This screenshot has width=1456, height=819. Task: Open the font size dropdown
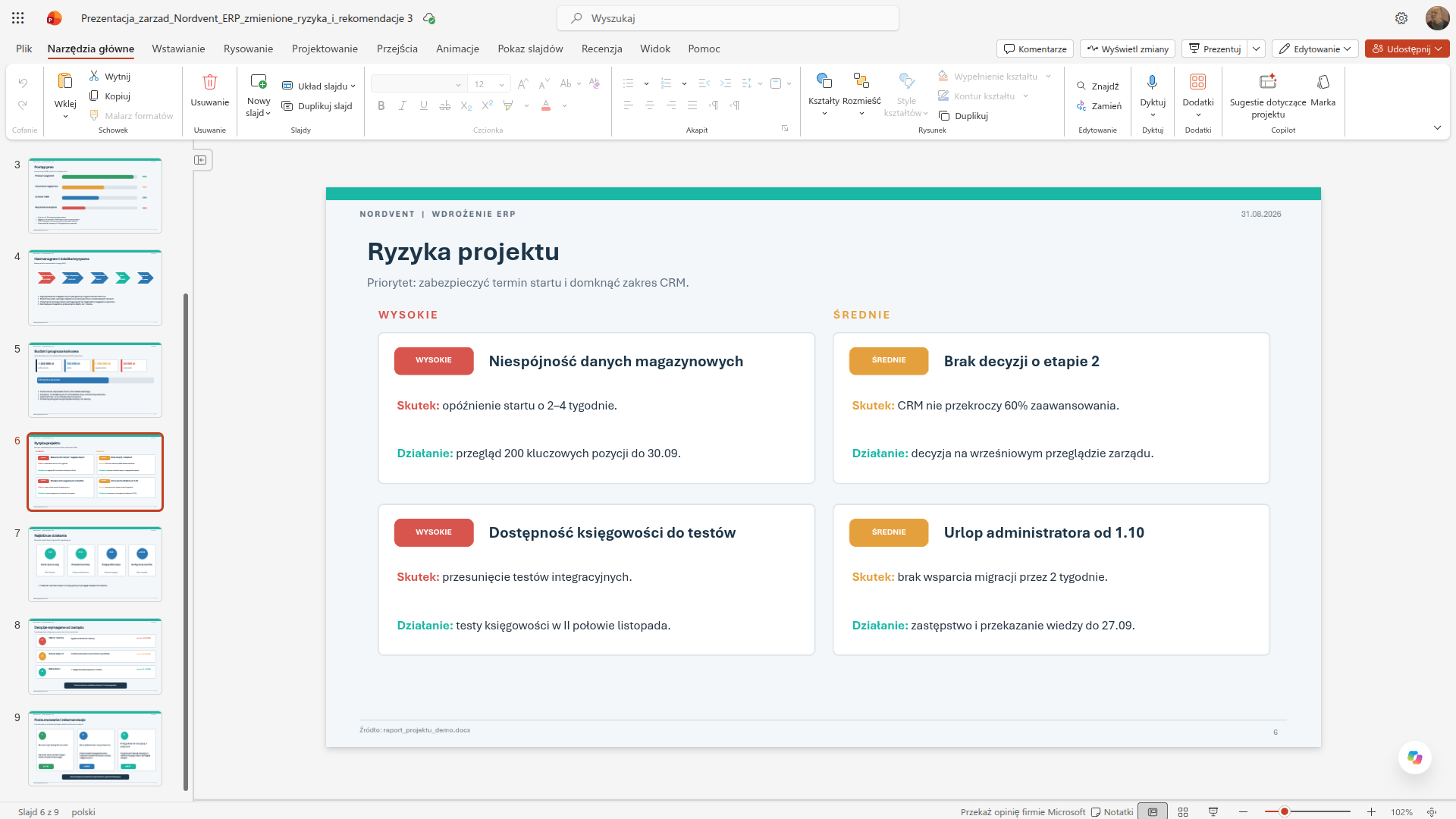click(x=501, y=84)
